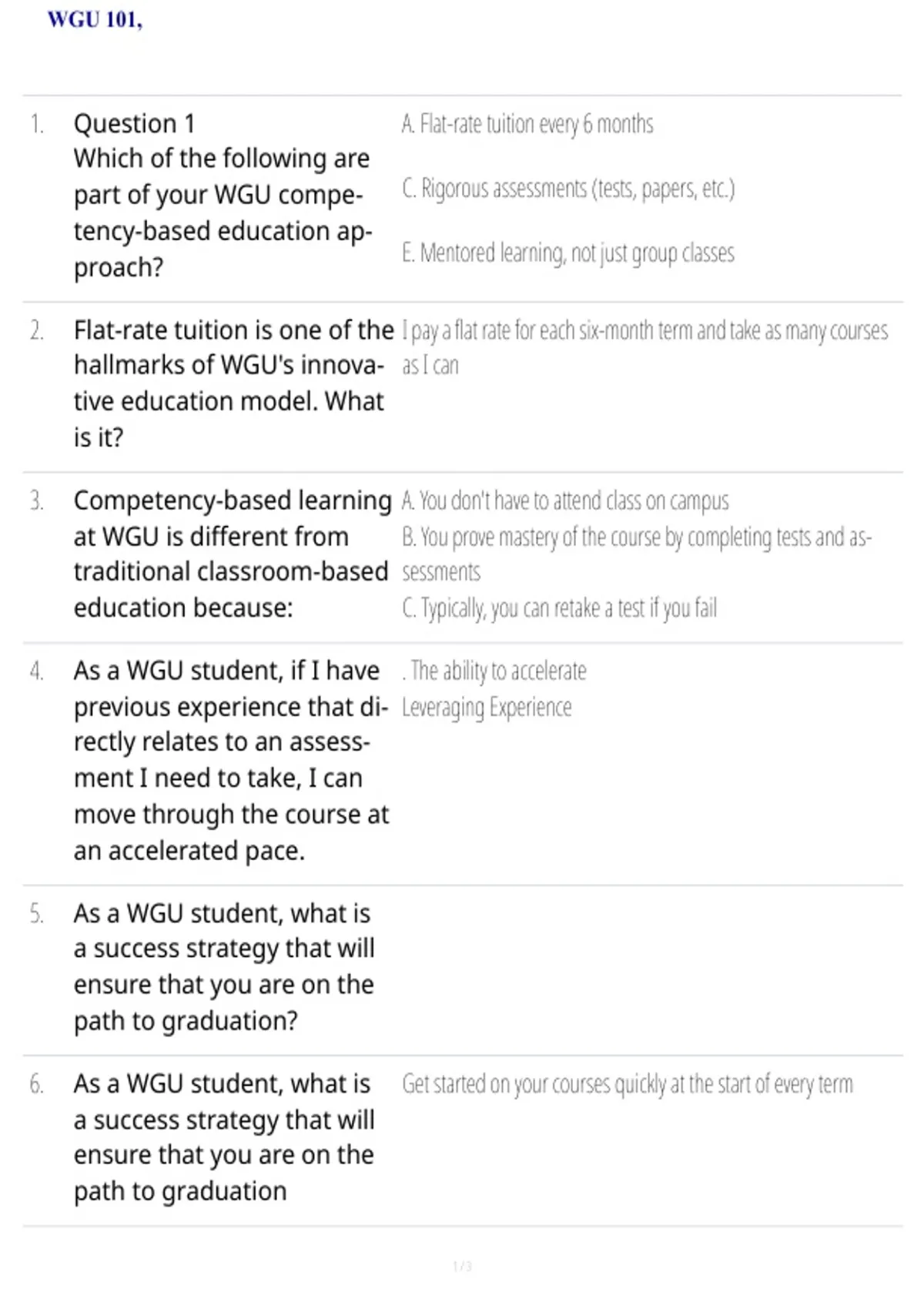Click 'B. You prove mastery of the course' answer
The width and height of the screenshot is (924, 1309).
(637, 554)
